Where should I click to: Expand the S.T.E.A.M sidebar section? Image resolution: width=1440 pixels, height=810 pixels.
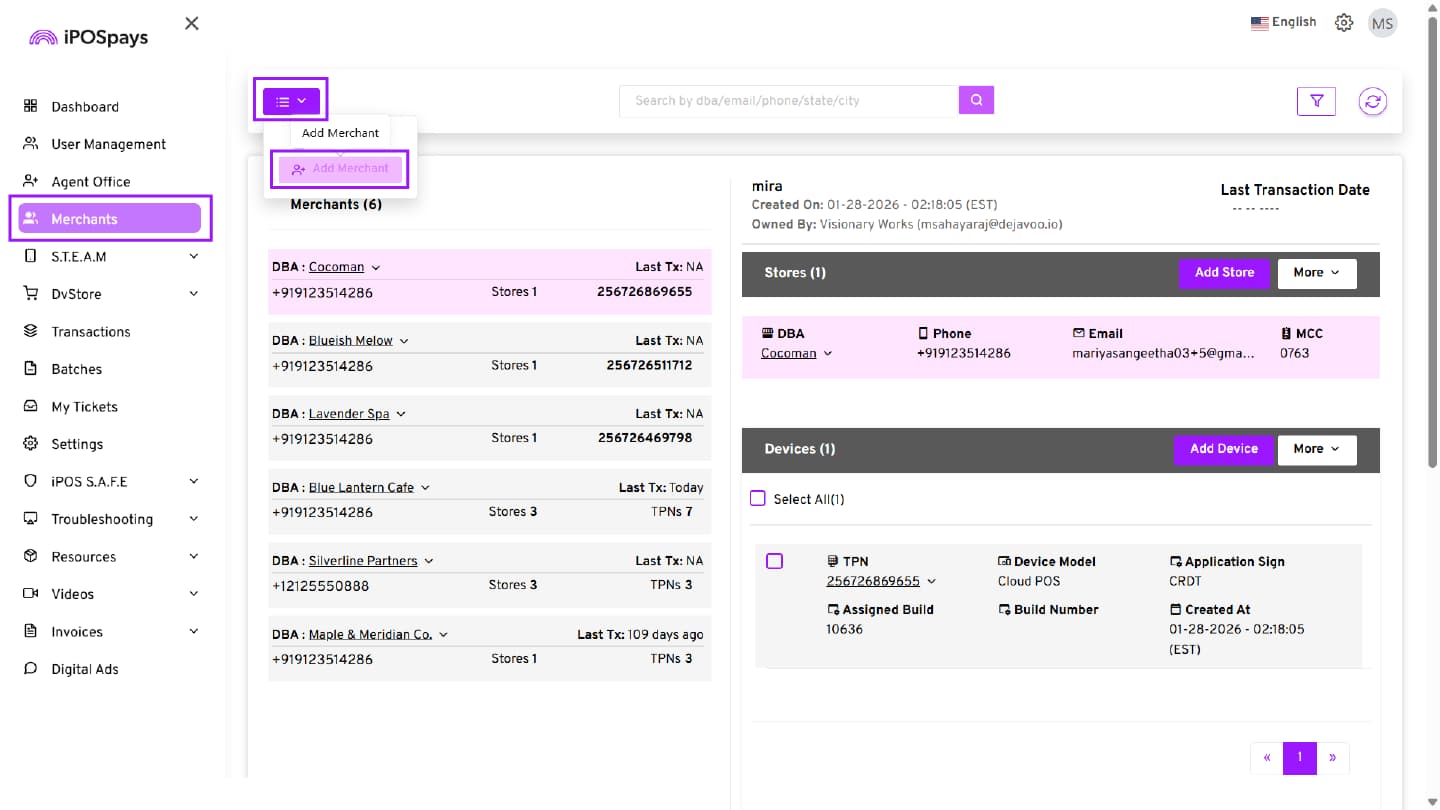coord(110,257)
